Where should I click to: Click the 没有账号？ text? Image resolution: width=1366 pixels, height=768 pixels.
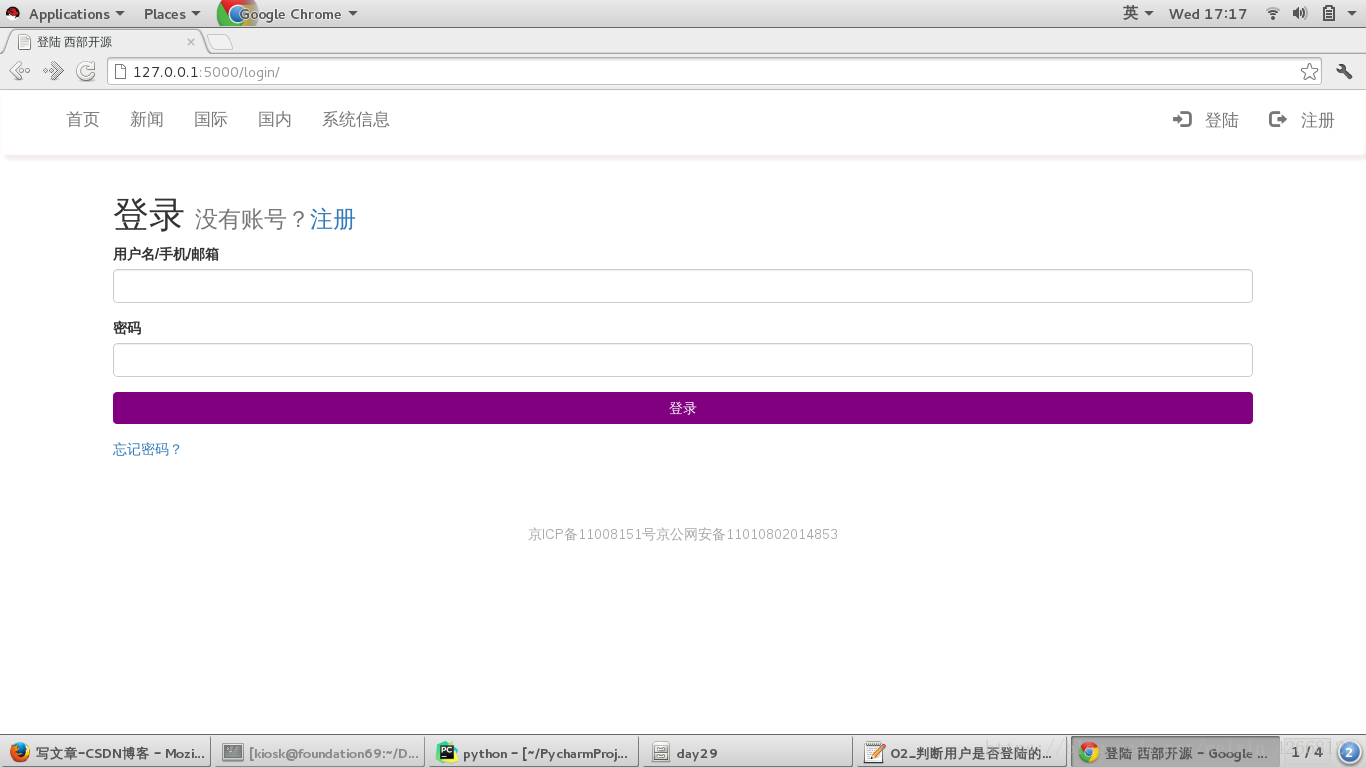(251, 219)
